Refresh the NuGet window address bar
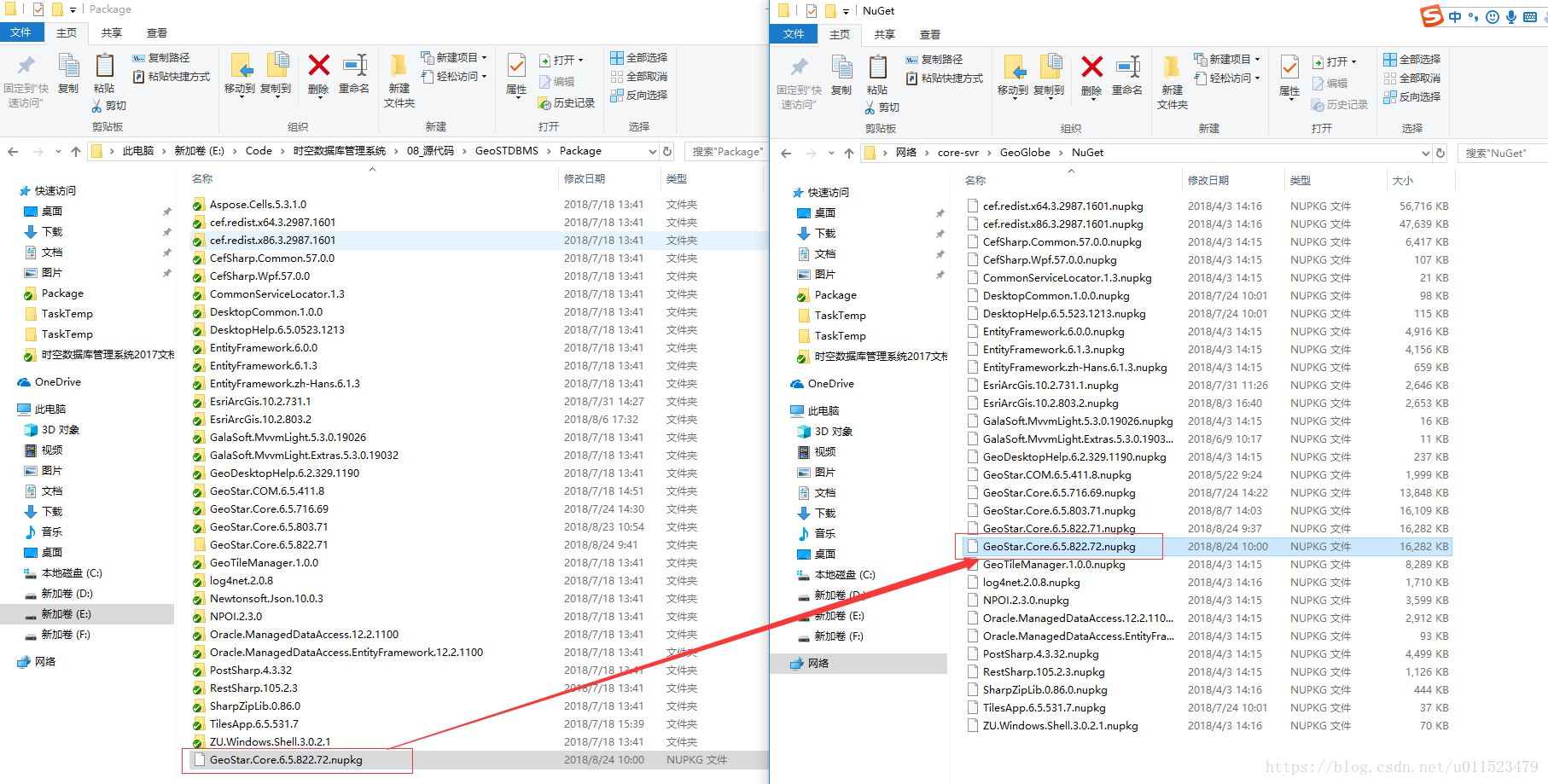Screen dimensions: 1548x784 coord(1440,153)
